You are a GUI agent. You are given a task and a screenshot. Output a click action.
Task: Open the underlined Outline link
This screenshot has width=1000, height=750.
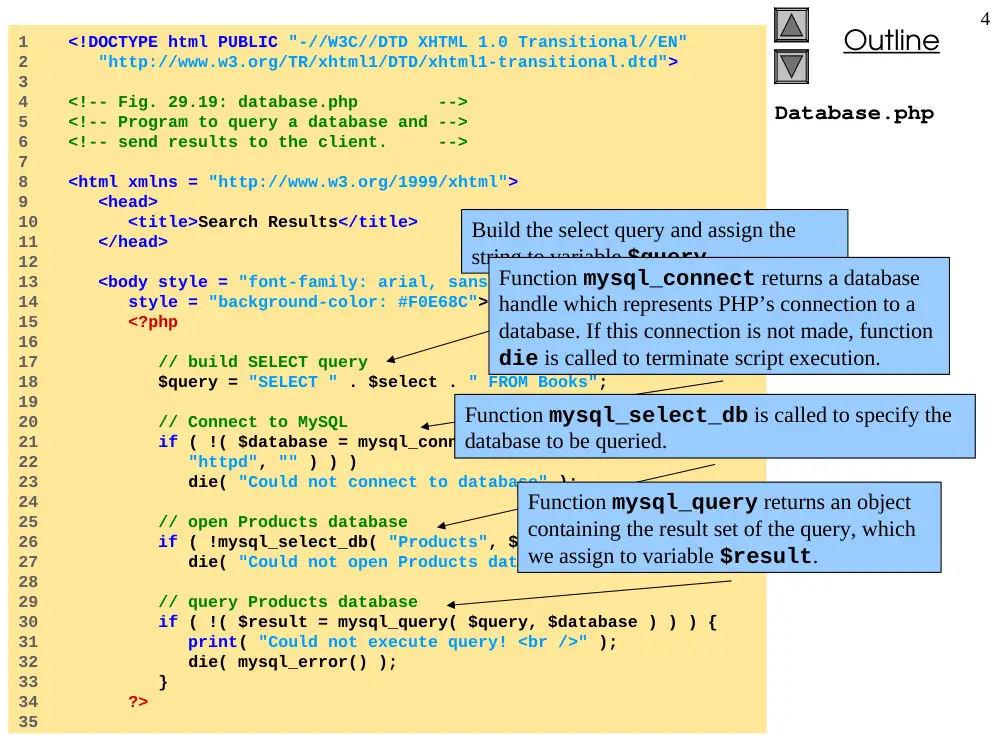[891, 41]
